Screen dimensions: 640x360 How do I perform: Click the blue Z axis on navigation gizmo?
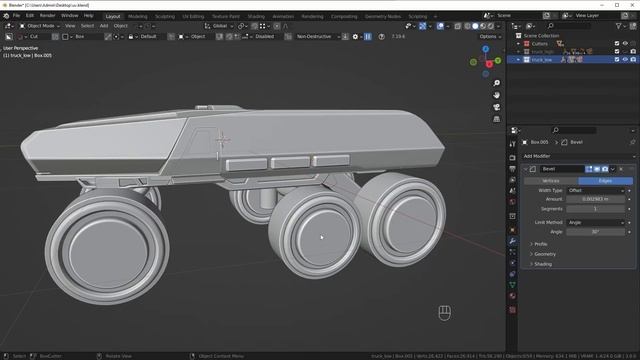click(485, 49)
